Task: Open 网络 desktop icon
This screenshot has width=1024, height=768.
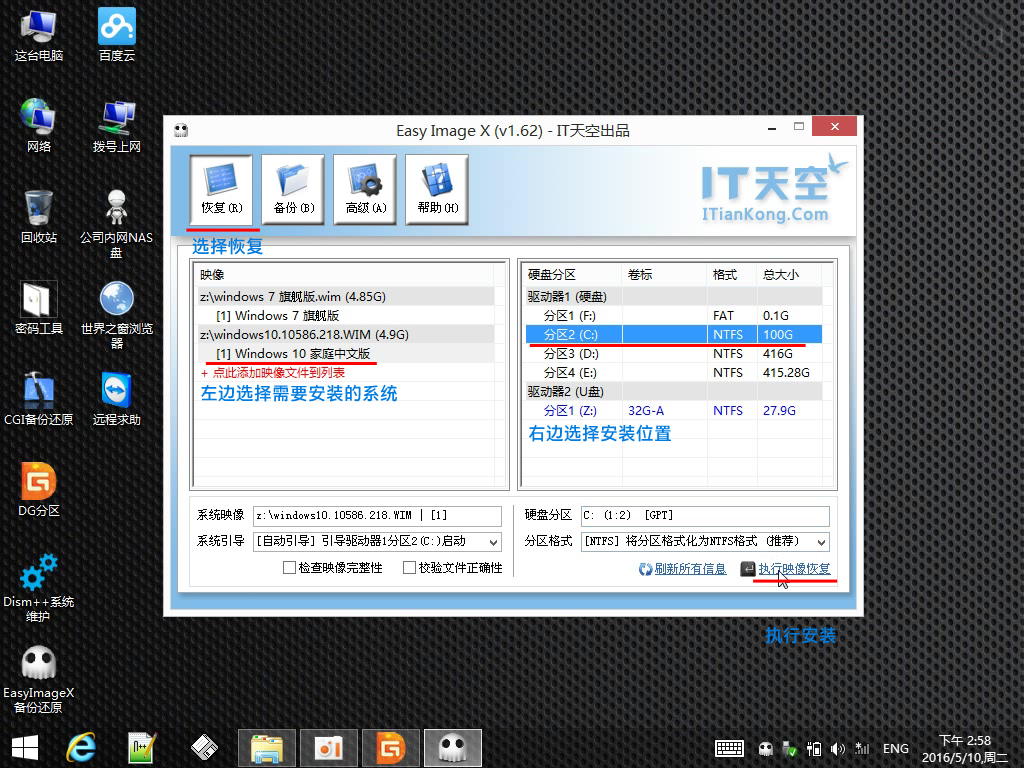Action: click(39, 126)
